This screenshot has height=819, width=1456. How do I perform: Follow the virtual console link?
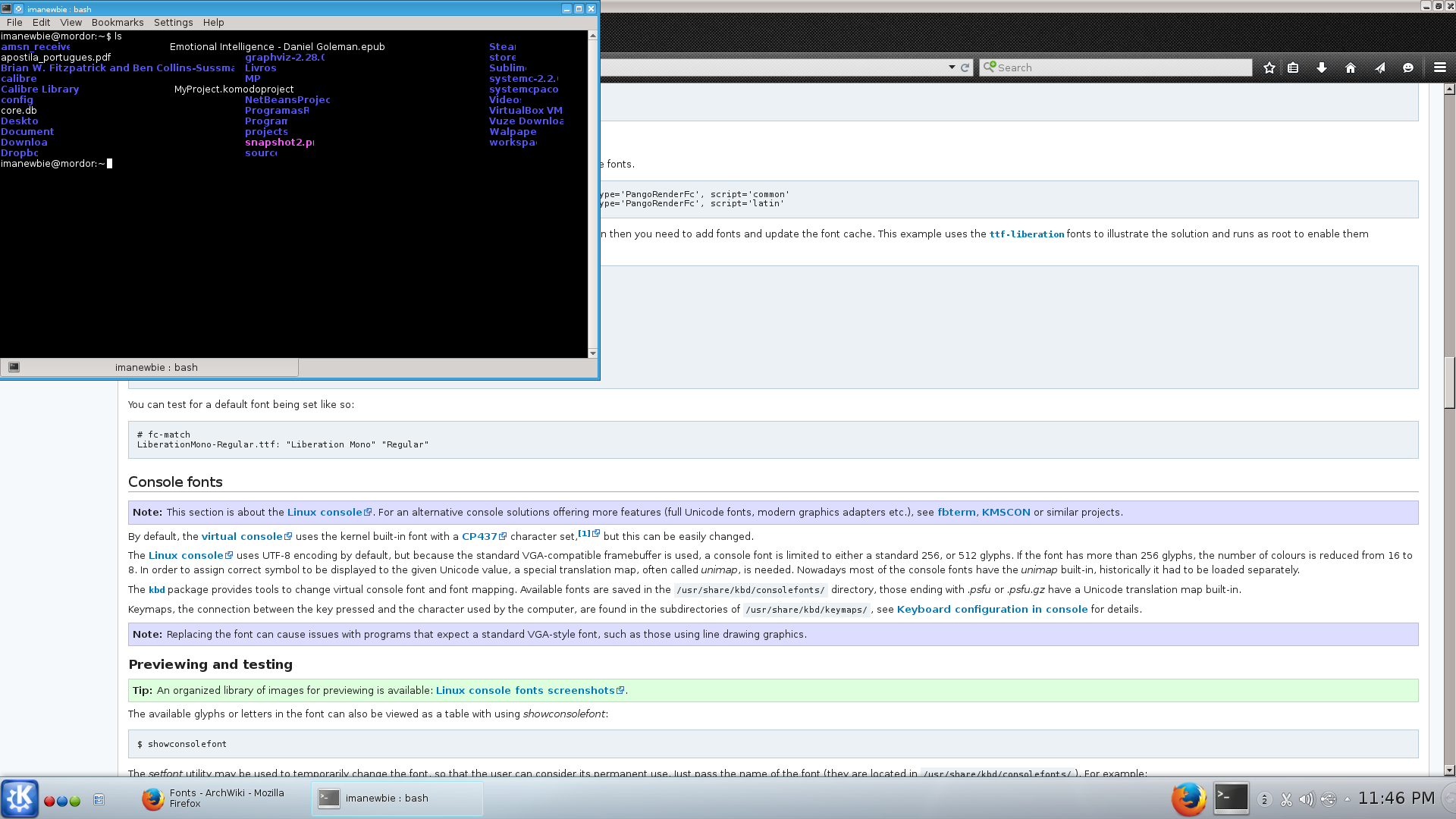point(246,537)
